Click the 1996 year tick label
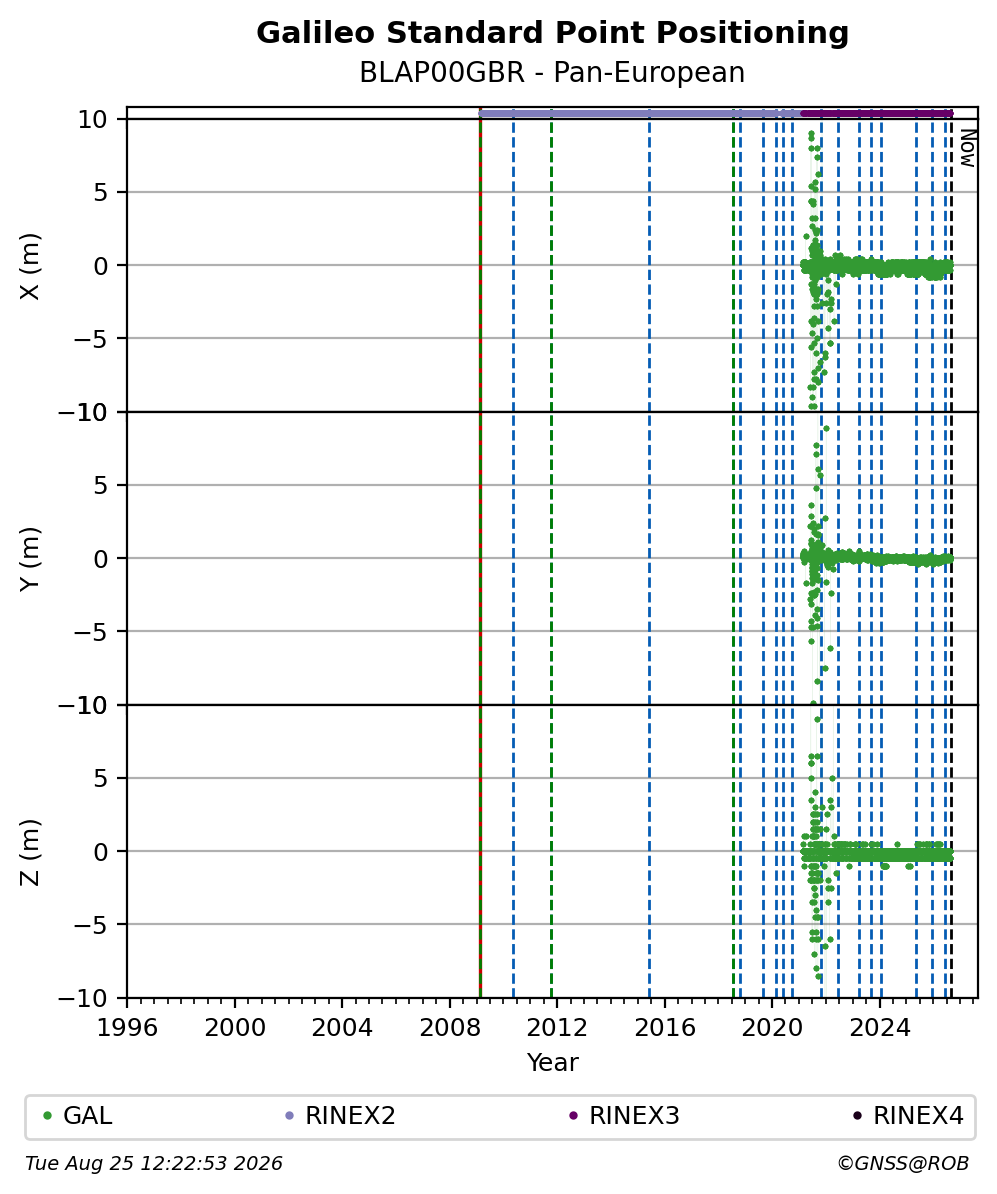 click(127, 1028)
